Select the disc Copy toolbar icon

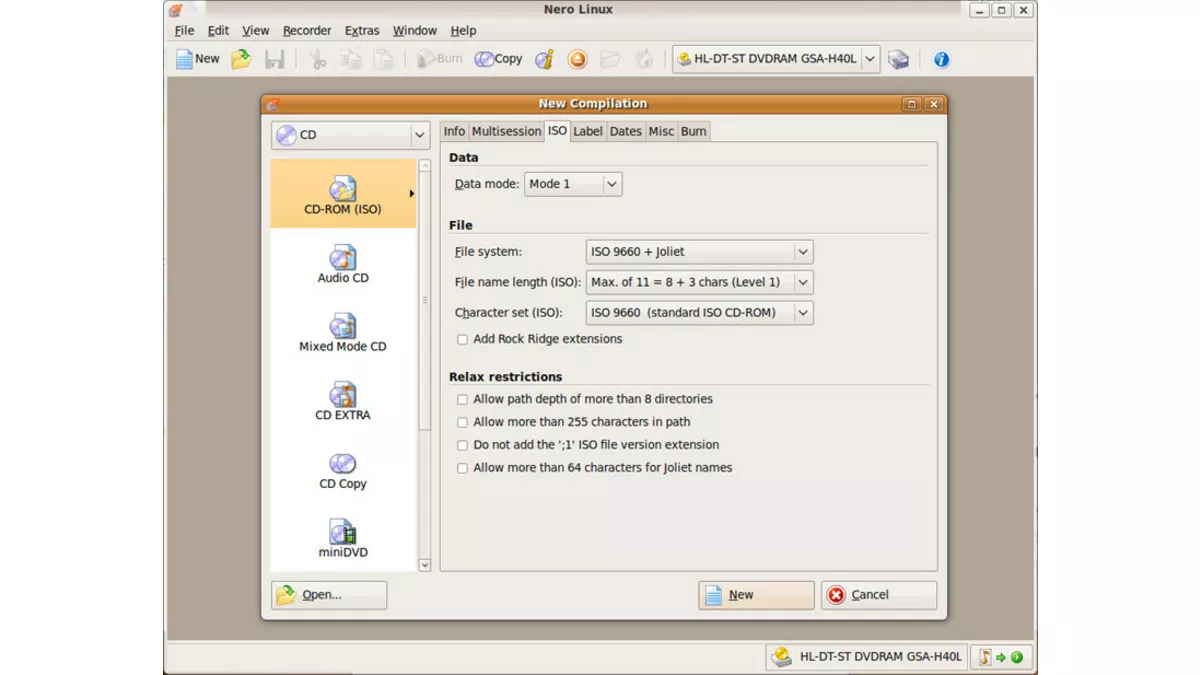click(x=497, y=58)
